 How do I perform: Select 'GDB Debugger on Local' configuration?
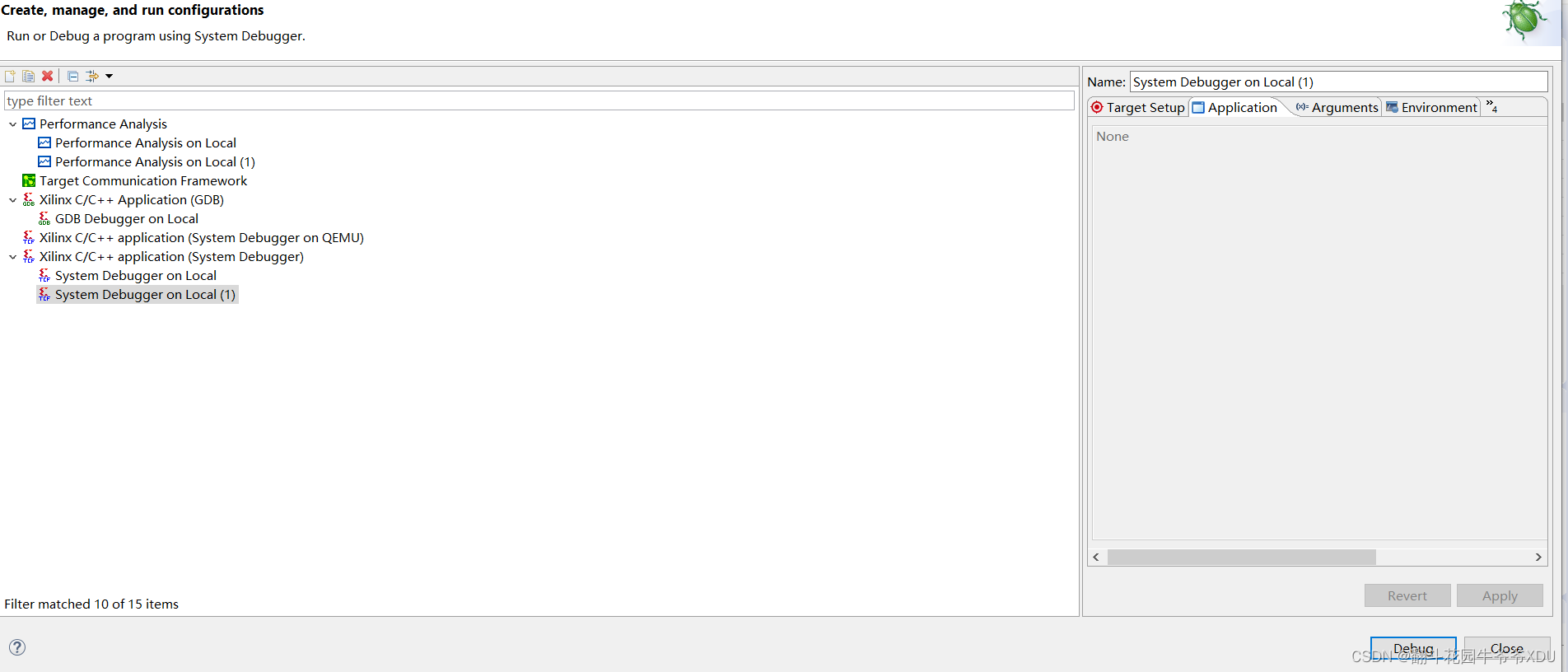pyautogui.click(x=127, y=218)
